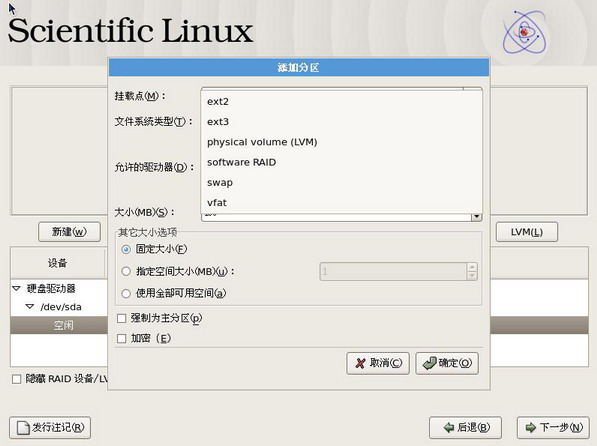
Task: Click the 设备 column header
Action: click(x=57, y=263)
